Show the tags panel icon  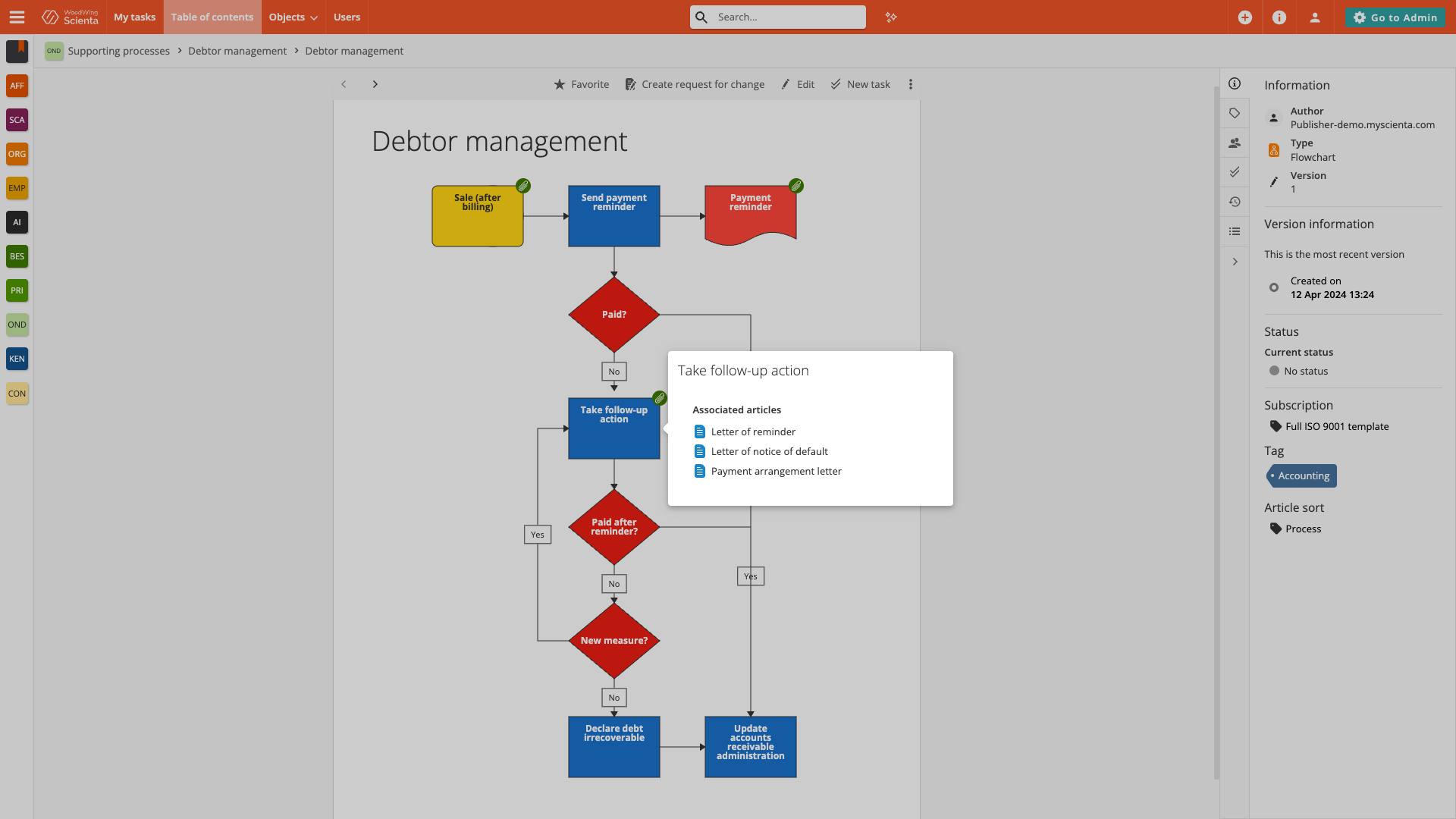1235,113
